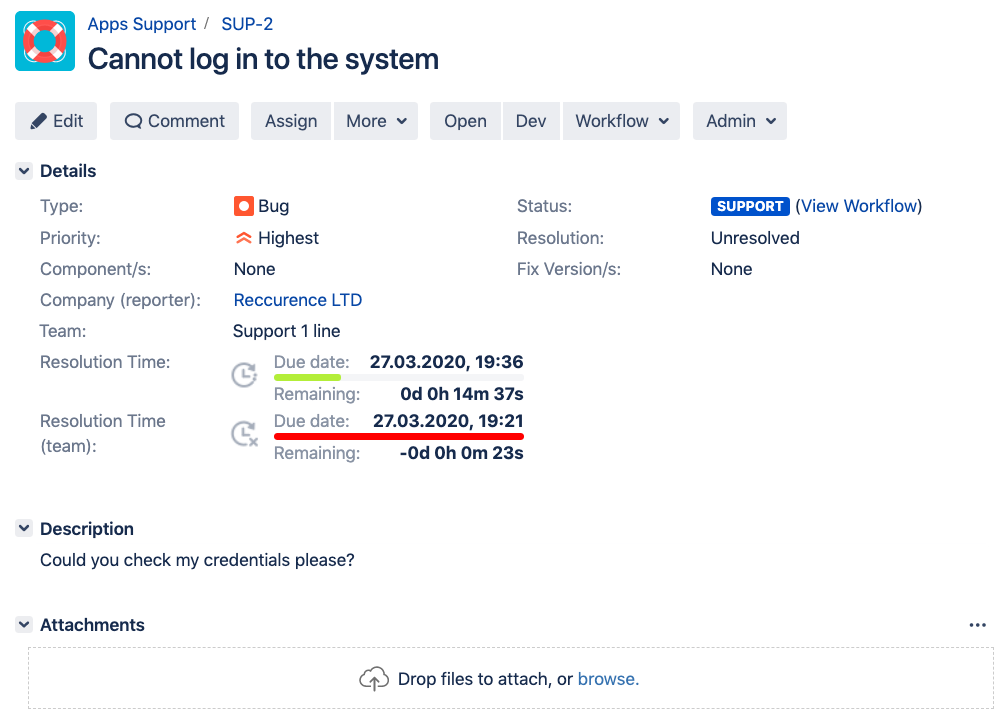Click the Resolution Time (team) breached clock icon
Viewport: 1007px width, 715px height.
point(245,434)
